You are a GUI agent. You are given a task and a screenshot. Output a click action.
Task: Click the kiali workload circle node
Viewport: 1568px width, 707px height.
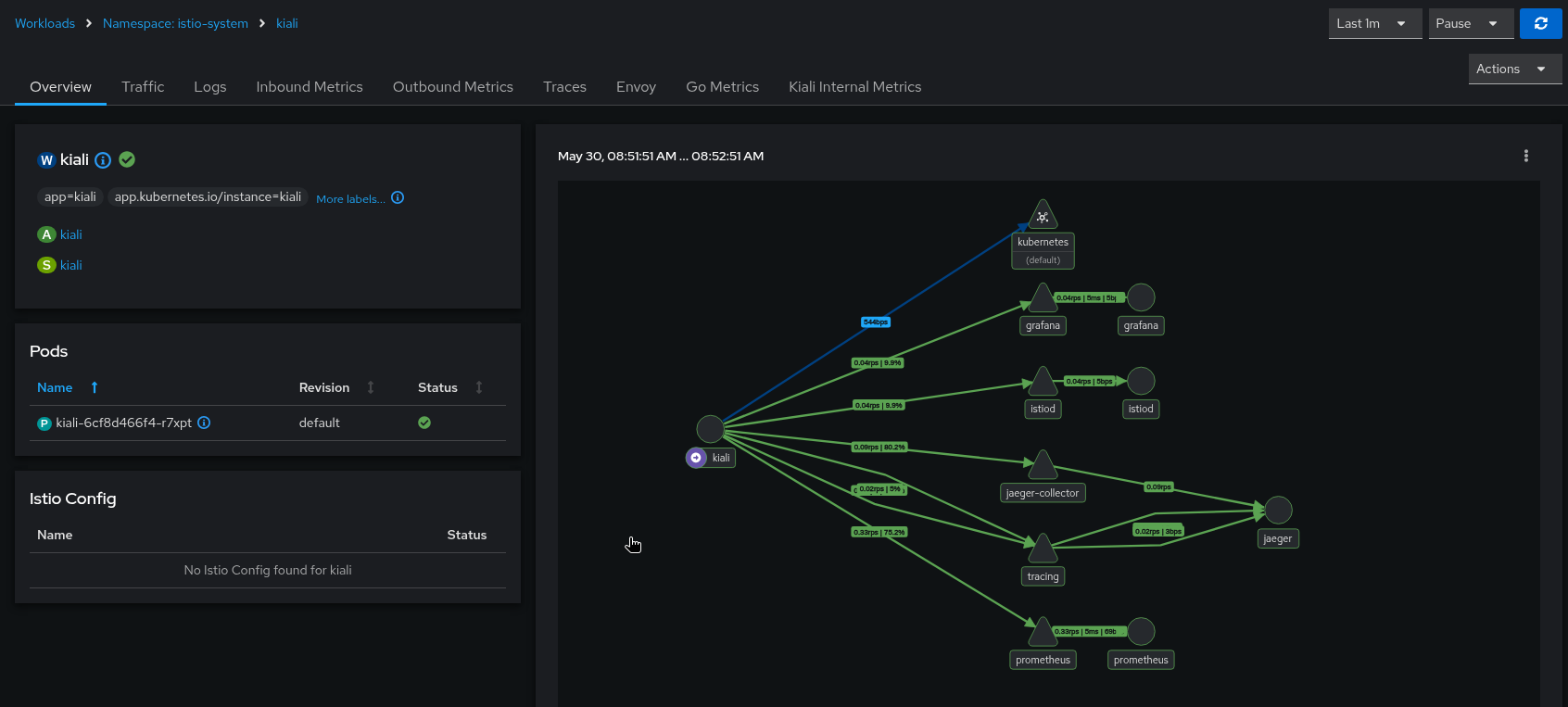click(710, 429)
